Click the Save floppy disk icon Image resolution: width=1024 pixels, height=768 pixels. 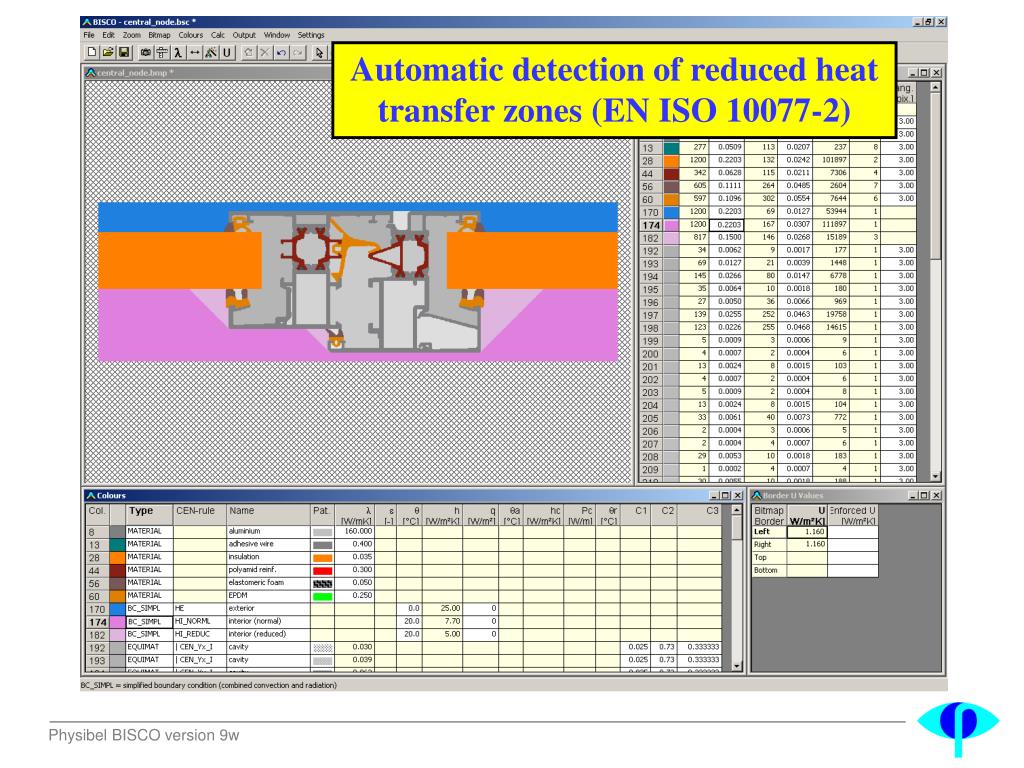tap(123, 52)
